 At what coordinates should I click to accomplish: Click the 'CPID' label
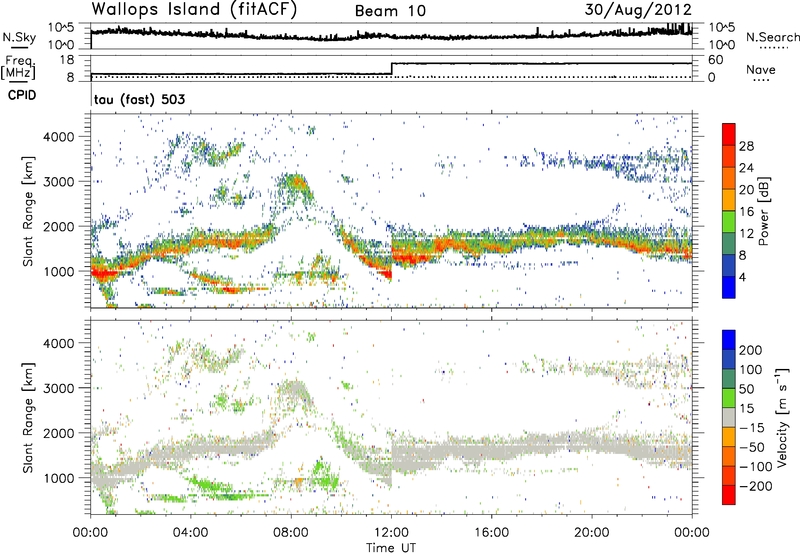[22, 95]
